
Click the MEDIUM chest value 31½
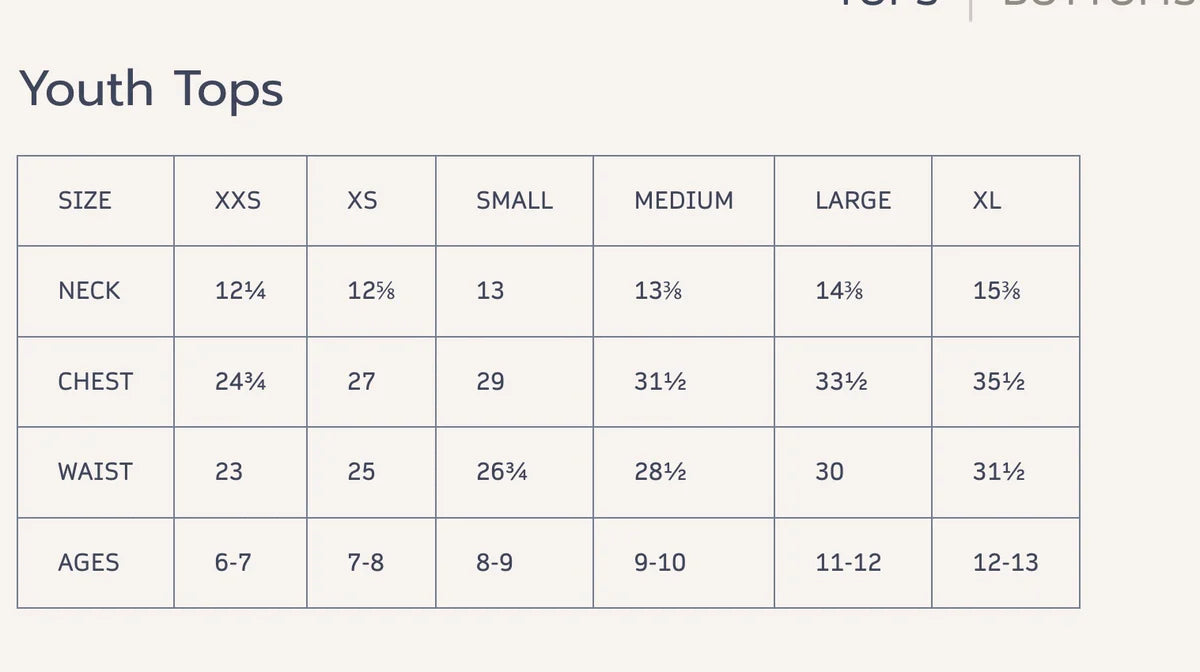pyautogui.click(x=660, y=381)
